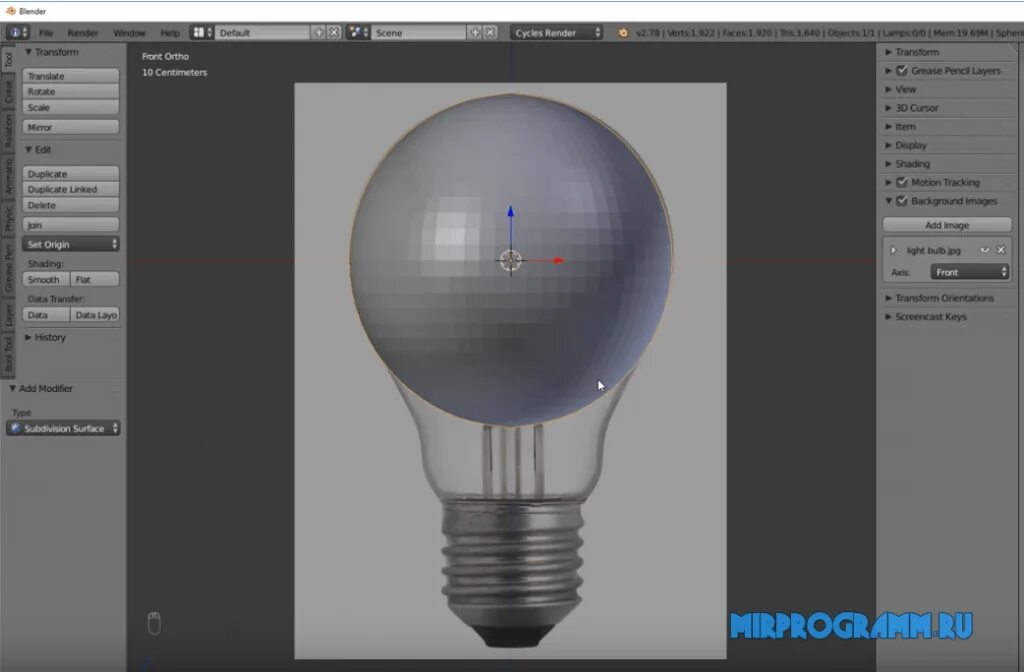Switch to the Relations shelf tab

[x=8, y=131]
